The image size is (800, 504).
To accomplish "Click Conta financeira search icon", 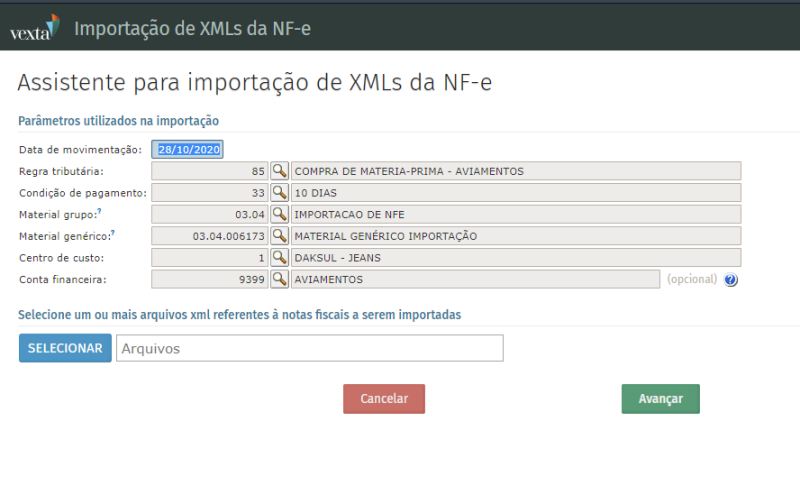I will click(x=280, y=279).
